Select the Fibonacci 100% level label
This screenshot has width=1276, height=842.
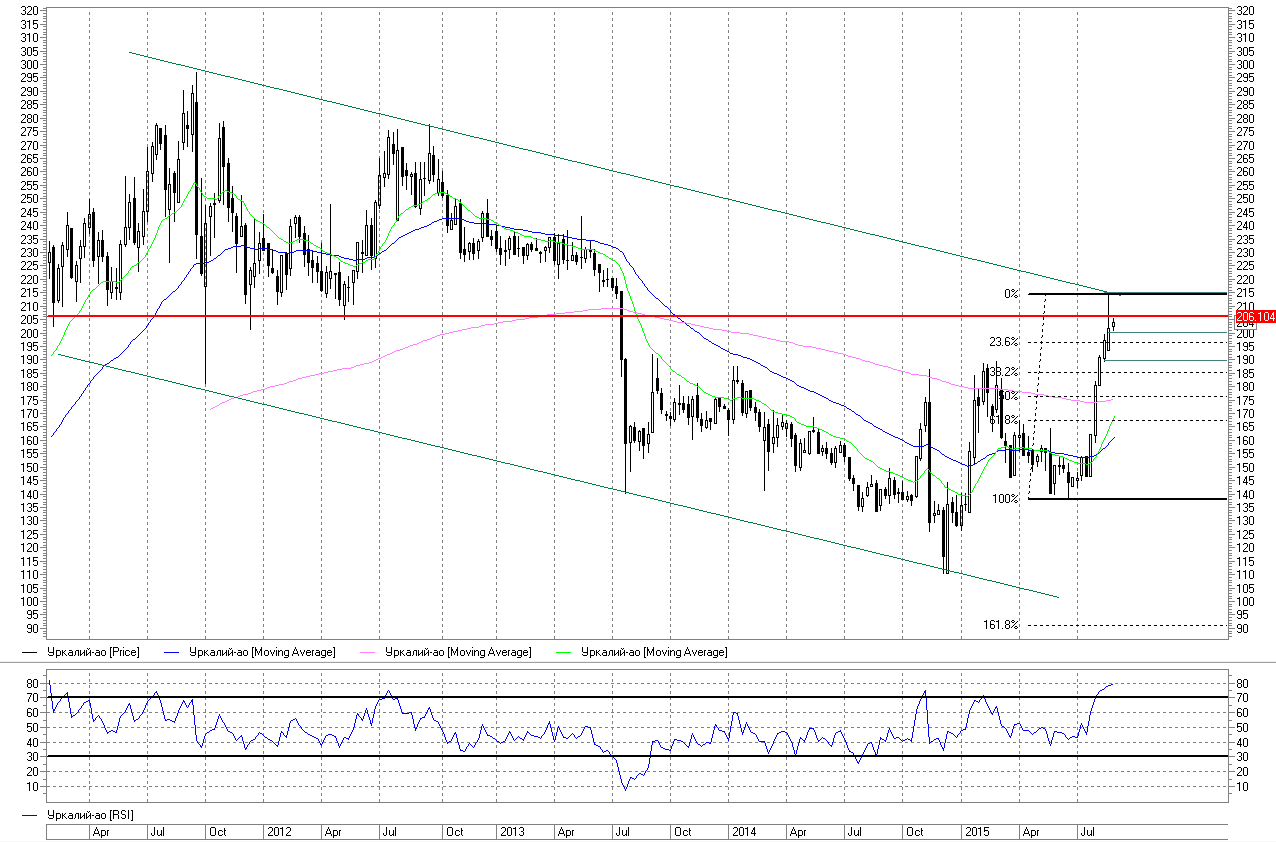1005,499
